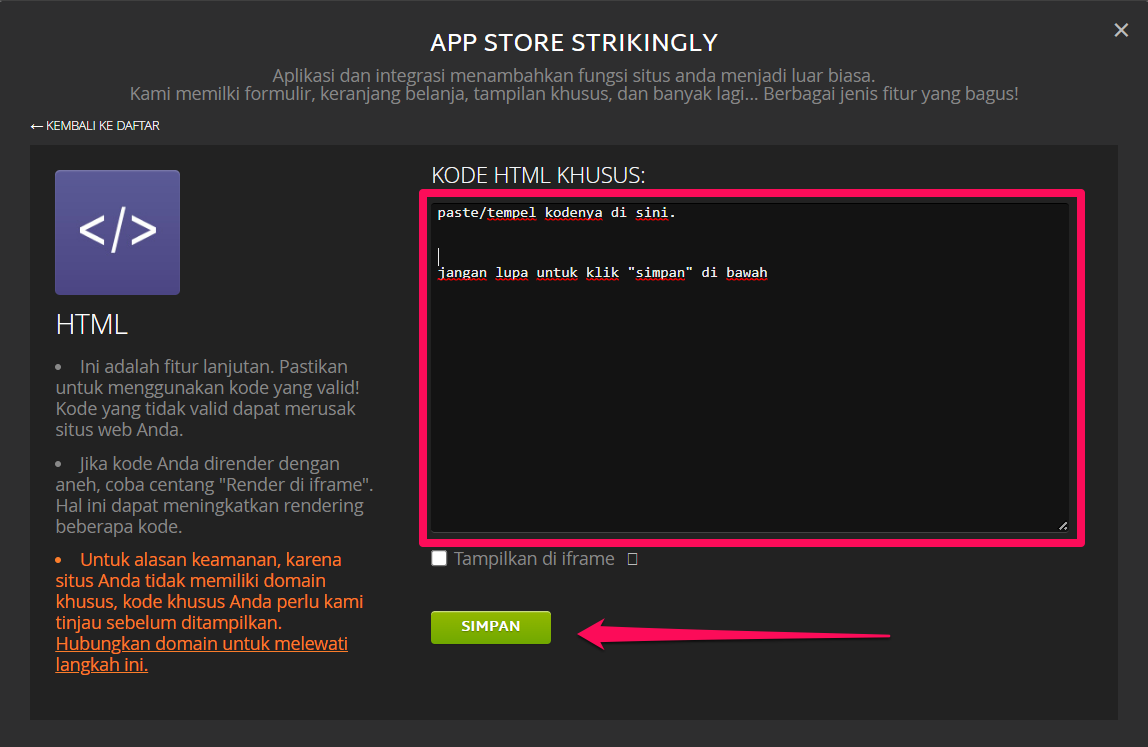Click the line starting "jangan lupa untuk klik"
1148x747 pixels.
tap(603, 273)
